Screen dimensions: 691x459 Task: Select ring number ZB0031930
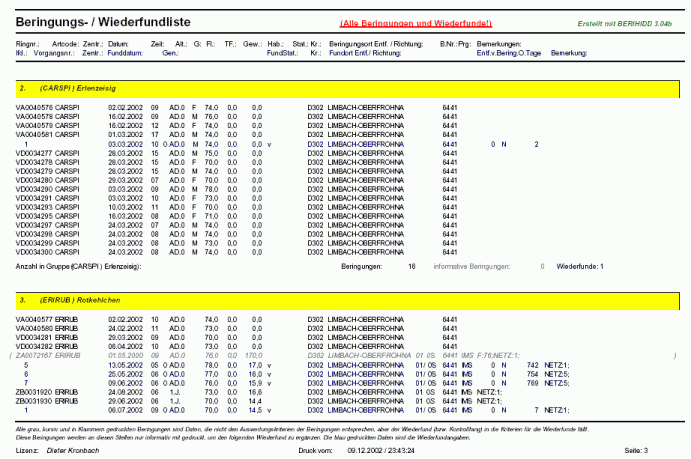[34, 401]
